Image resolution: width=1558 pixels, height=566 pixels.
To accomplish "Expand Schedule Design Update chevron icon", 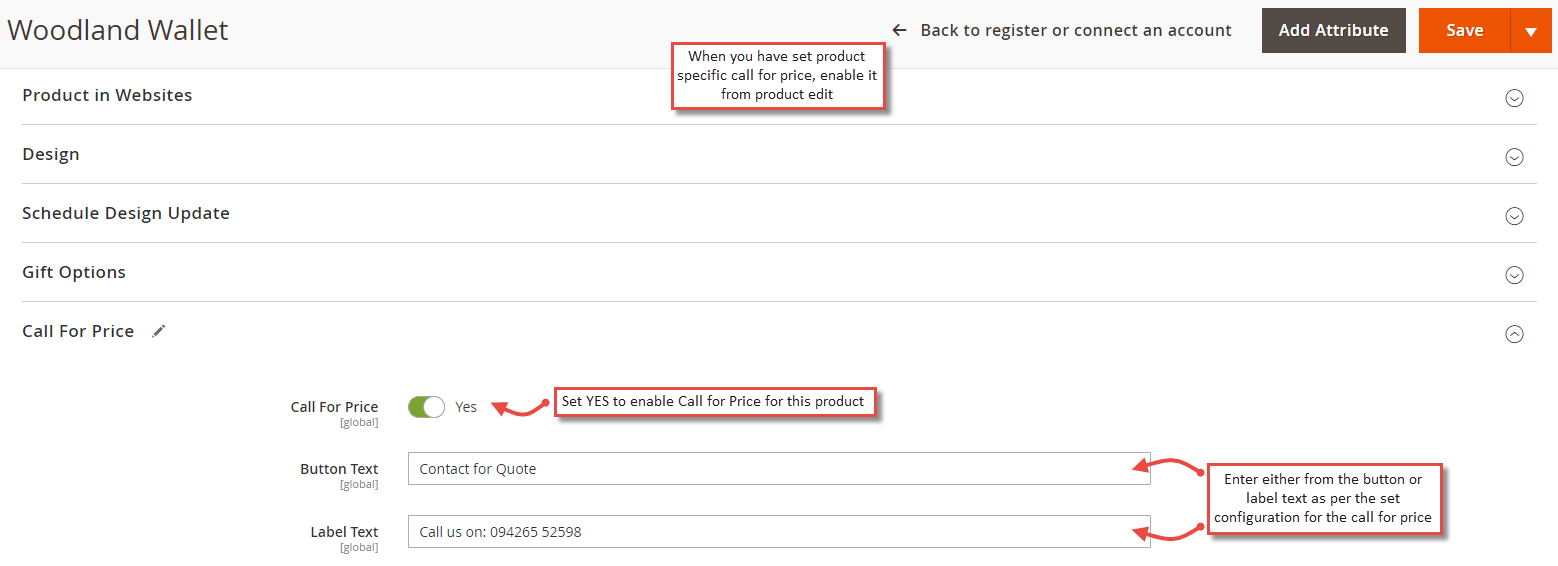I will click(x=1514, y=216).
